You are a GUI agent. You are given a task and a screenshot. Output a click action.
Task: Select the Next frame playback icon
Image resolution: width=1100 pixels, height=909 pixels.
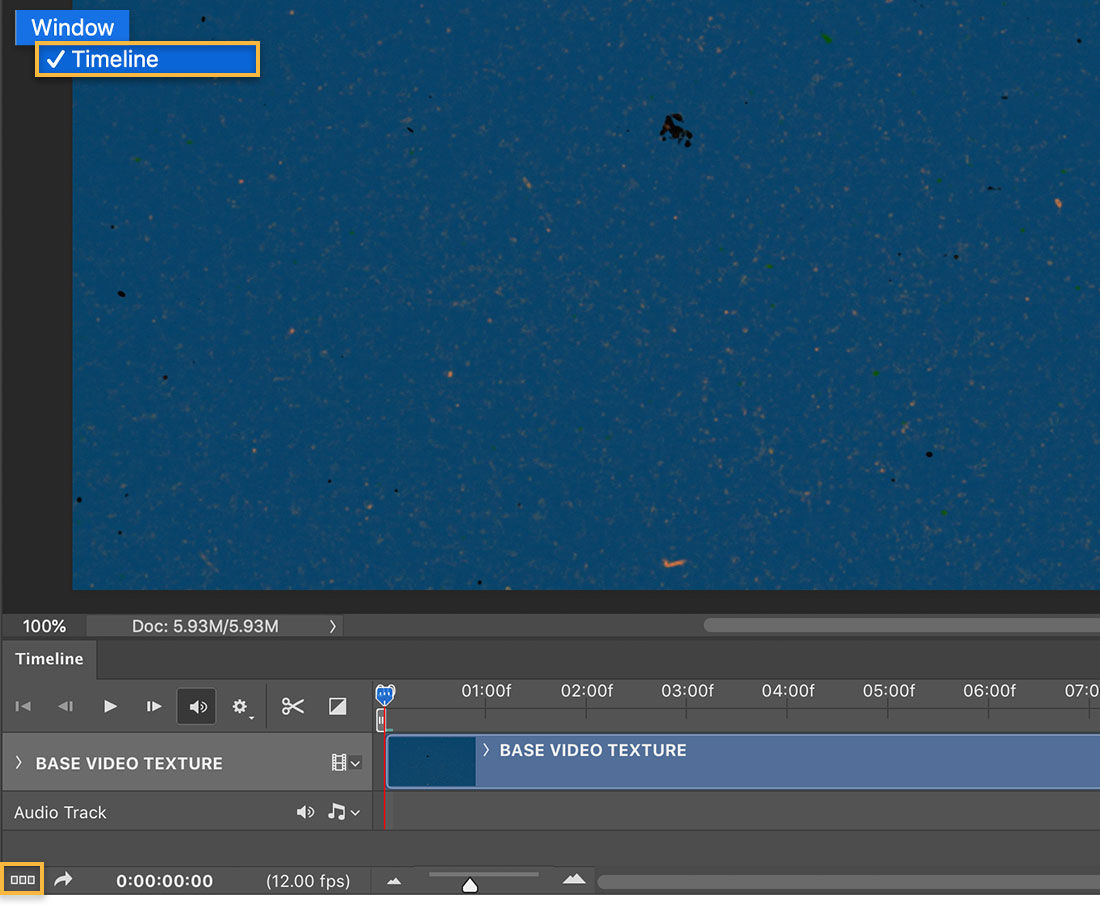click(x=153, y=706)
